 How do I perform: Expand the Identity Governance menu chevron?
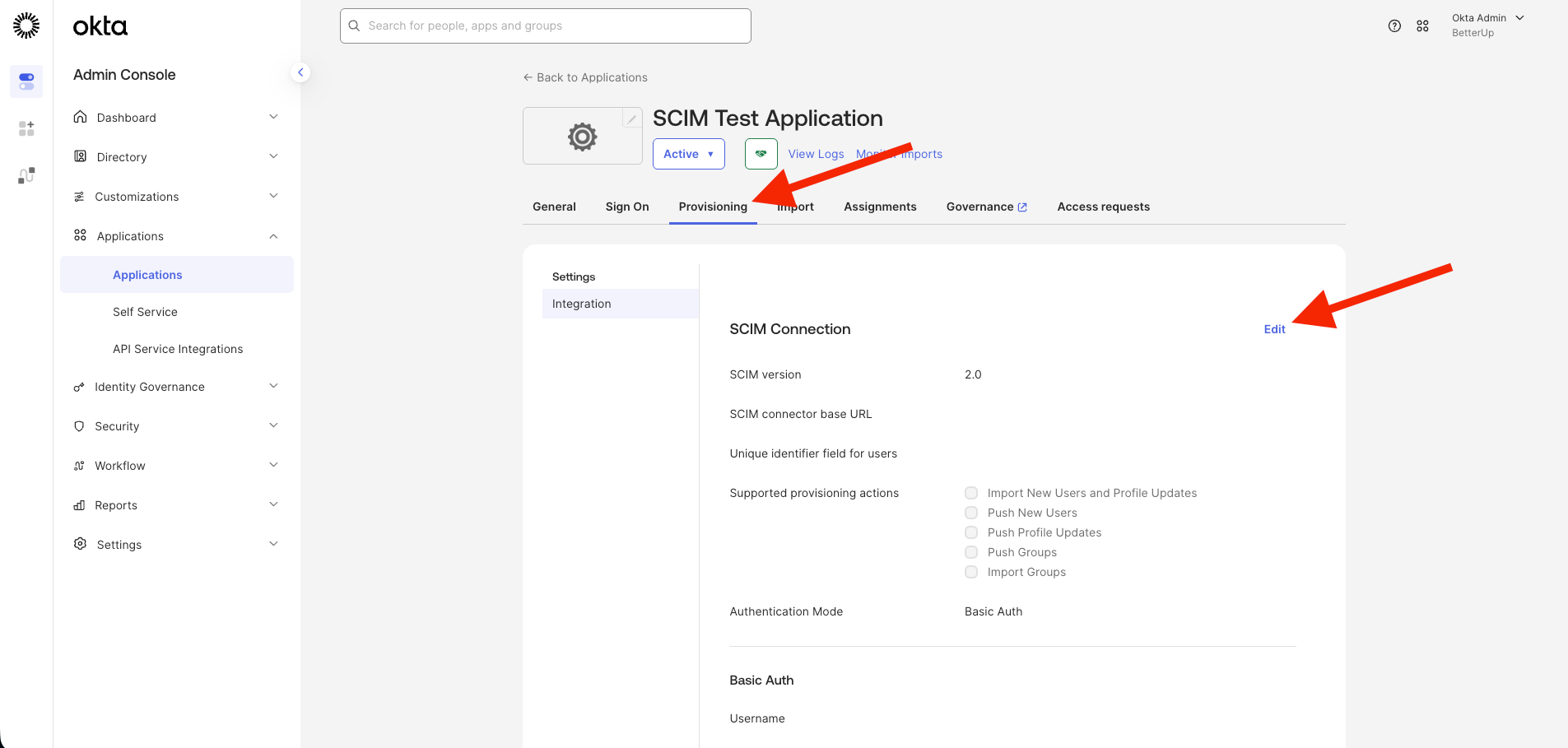pyautogui.click(x=273, y=386)
